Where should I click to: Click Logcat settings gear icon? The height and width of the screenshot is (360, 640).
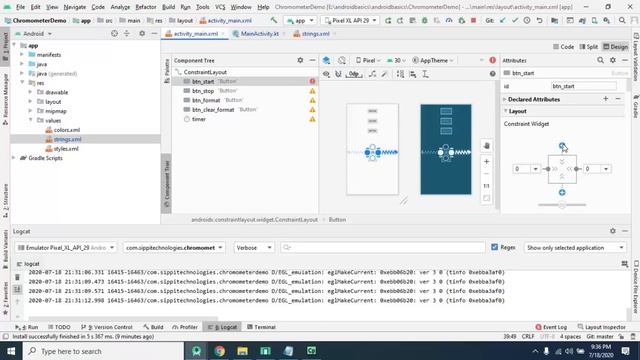[613, 231]
